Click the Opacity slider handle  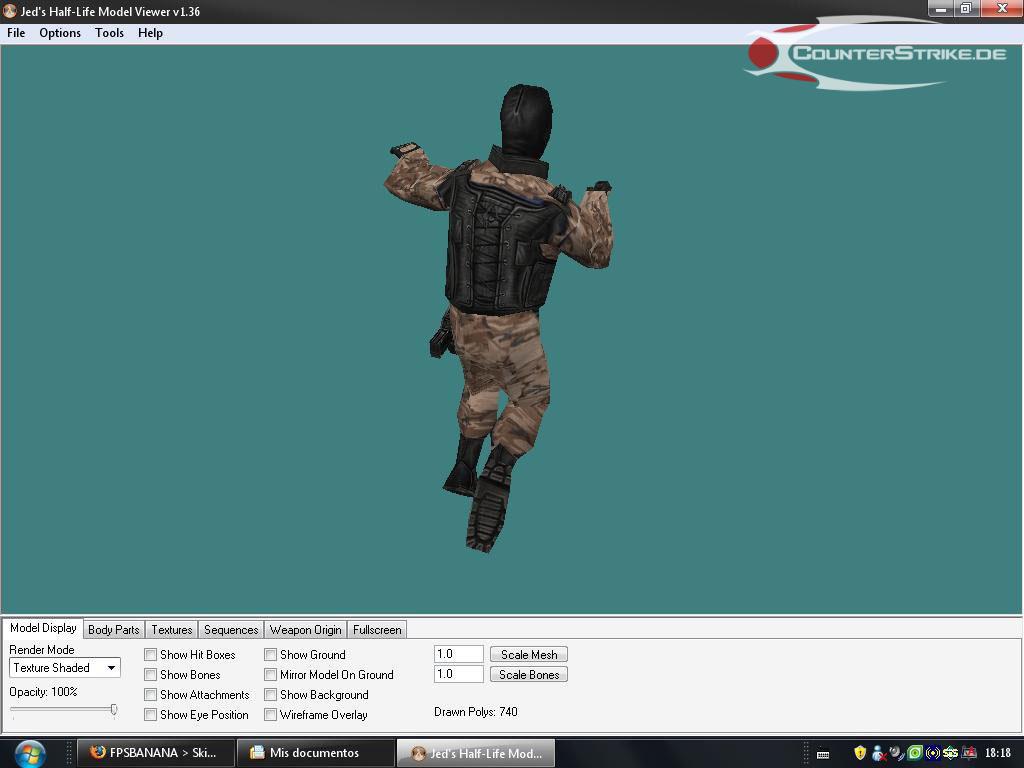point(114,710)
